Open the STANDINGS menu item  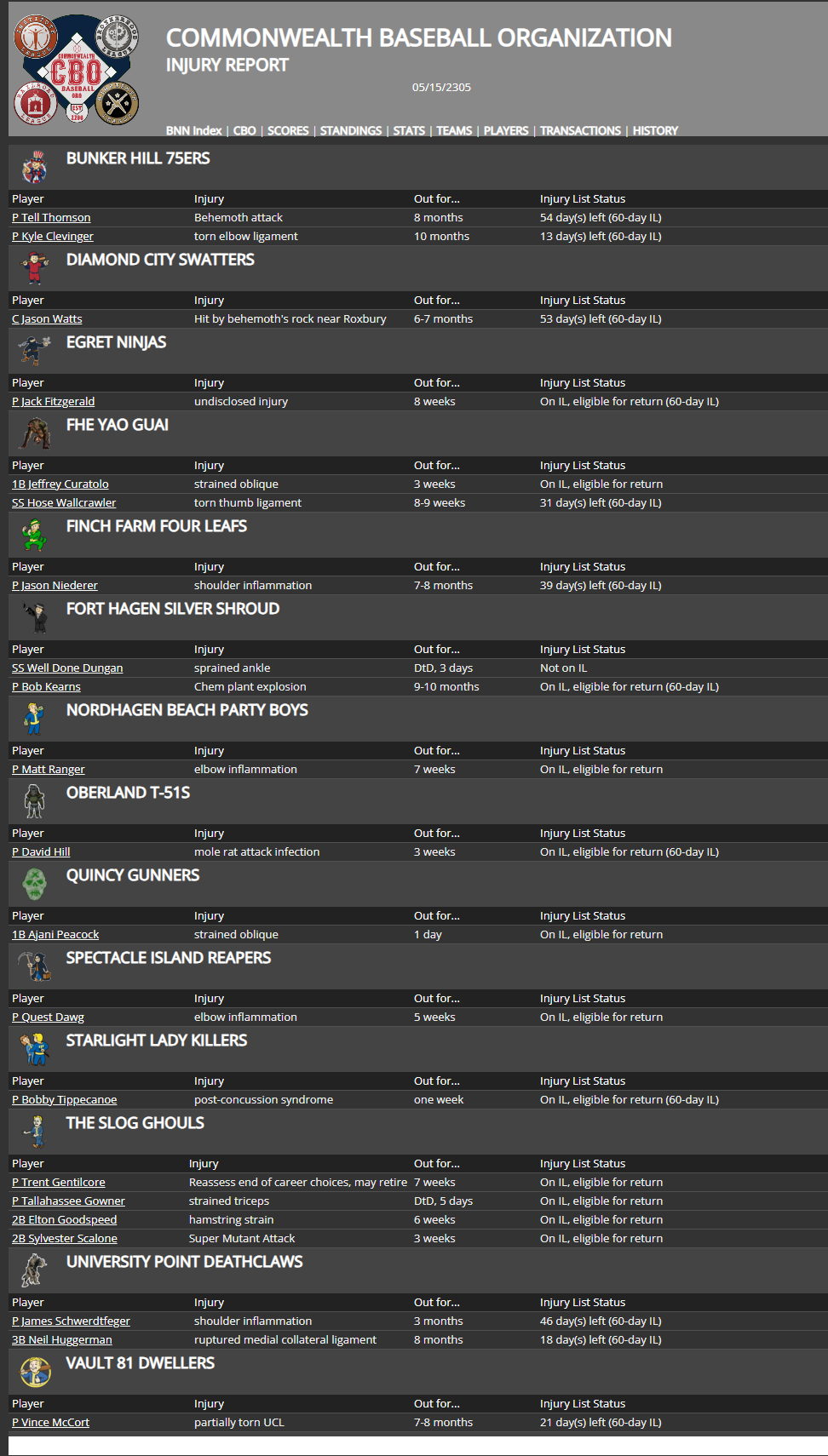click(x=350, y=130)
